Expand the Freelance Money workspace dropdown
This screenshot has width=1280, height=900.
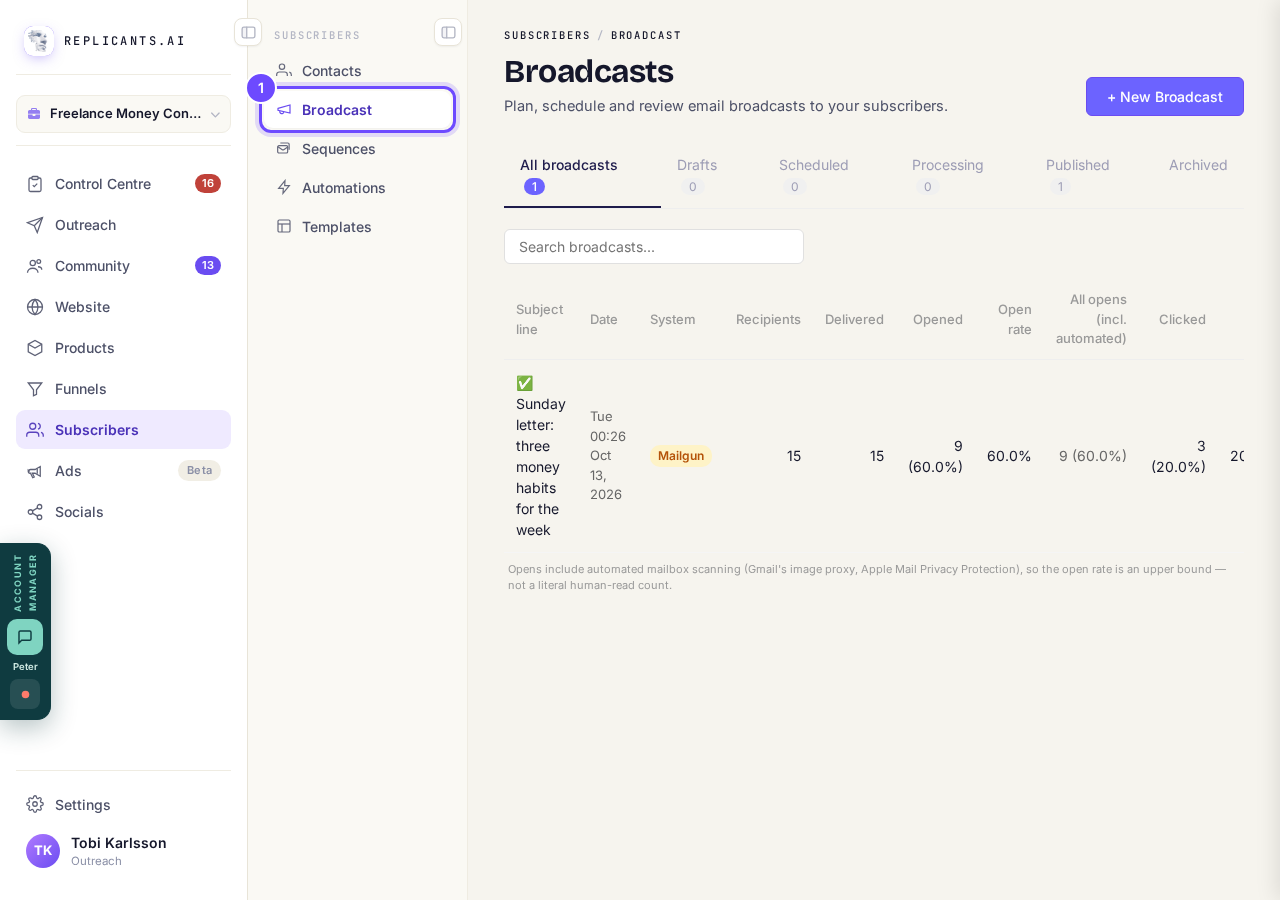(123, 114)
